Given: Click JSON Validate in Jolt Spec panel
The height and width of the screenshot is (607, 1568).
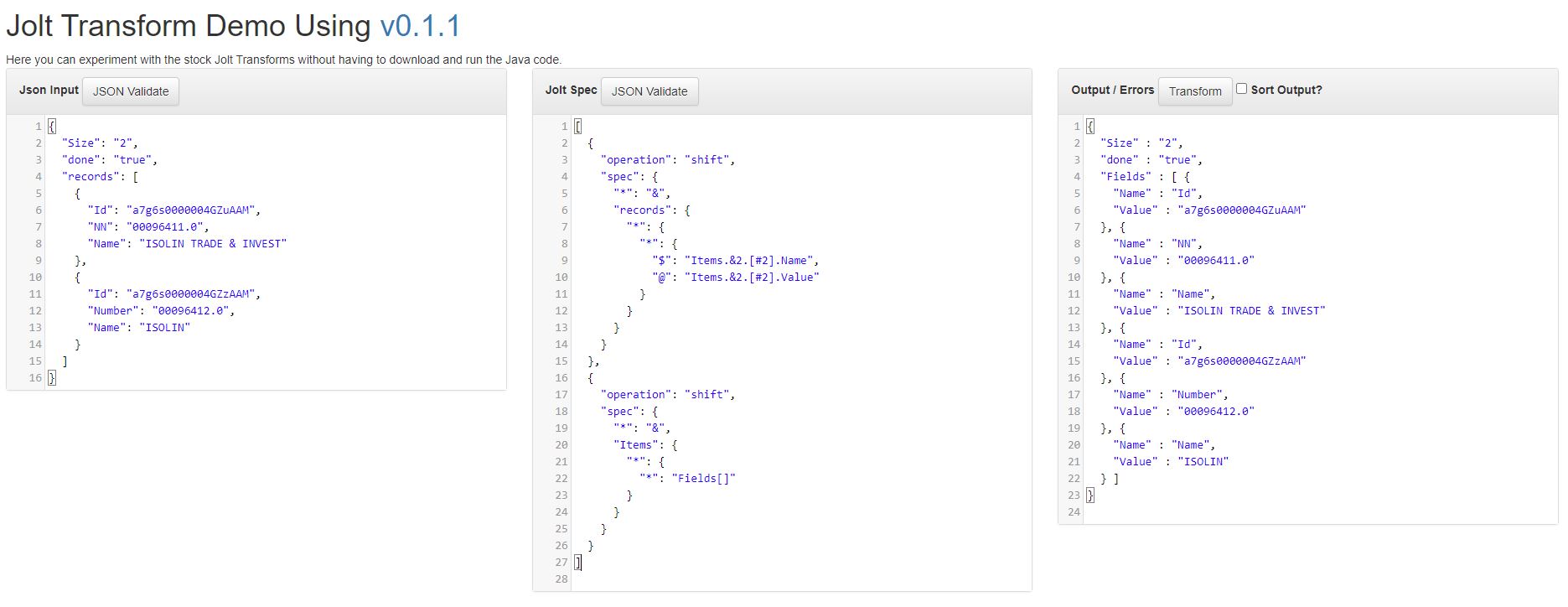Looking at the screenshot, I should coord(649,91).
